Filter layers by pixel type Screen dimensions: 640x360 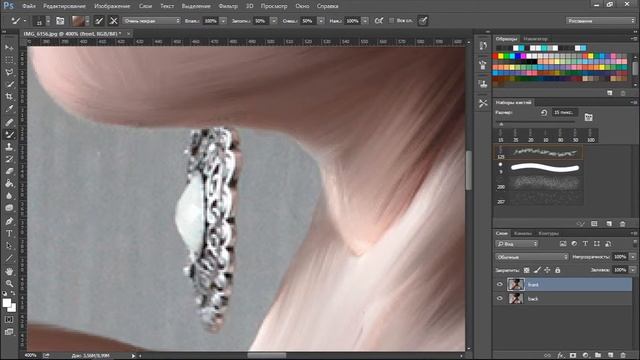click(x=563, y=244)
